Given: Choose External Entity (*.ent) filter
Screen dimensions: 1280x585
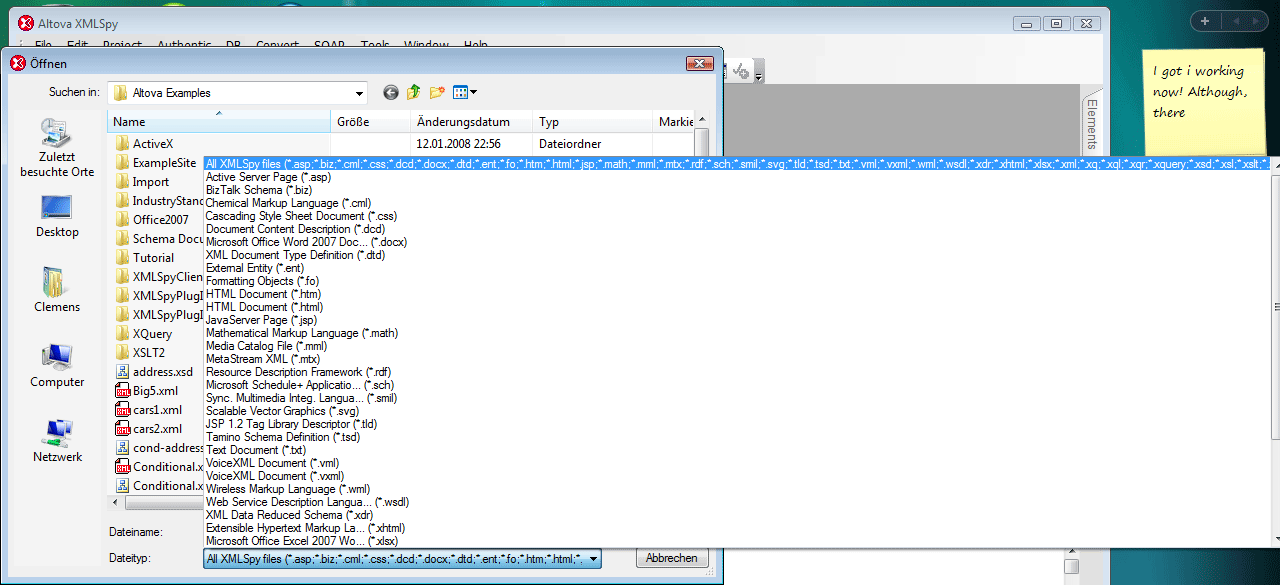Looking at the screenshot, I should [x=254, y=268].
